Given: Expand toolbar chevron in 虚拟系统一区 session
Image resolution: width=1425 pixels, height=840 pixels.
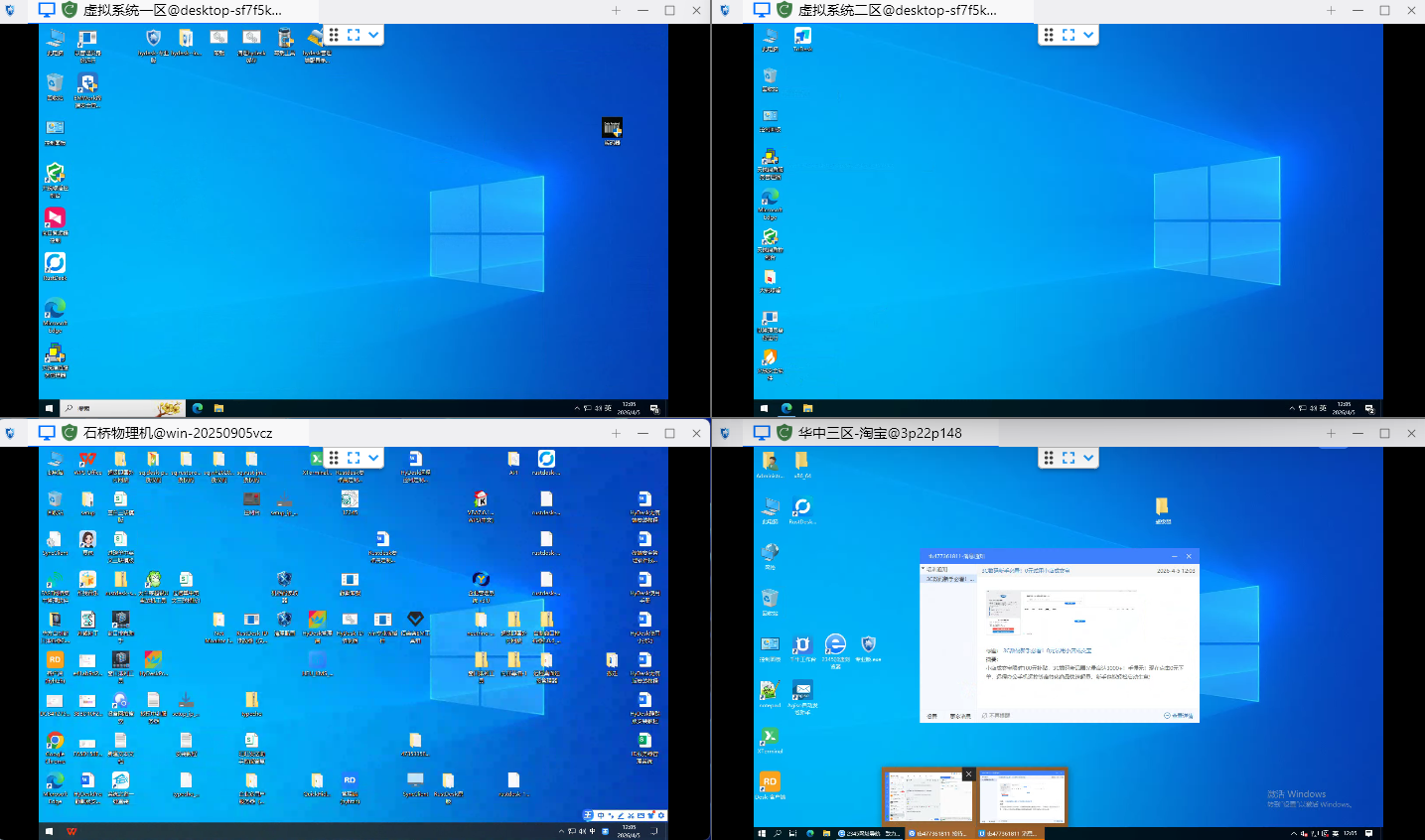Looking at the screenshot, I should 373,35.
